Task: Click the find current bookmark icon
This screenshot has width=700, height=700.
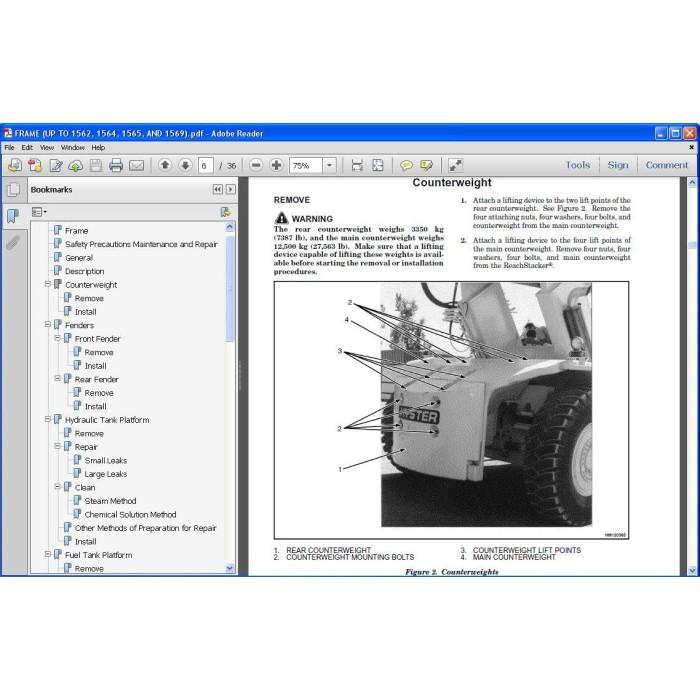Action: click(x=226, y=212)
